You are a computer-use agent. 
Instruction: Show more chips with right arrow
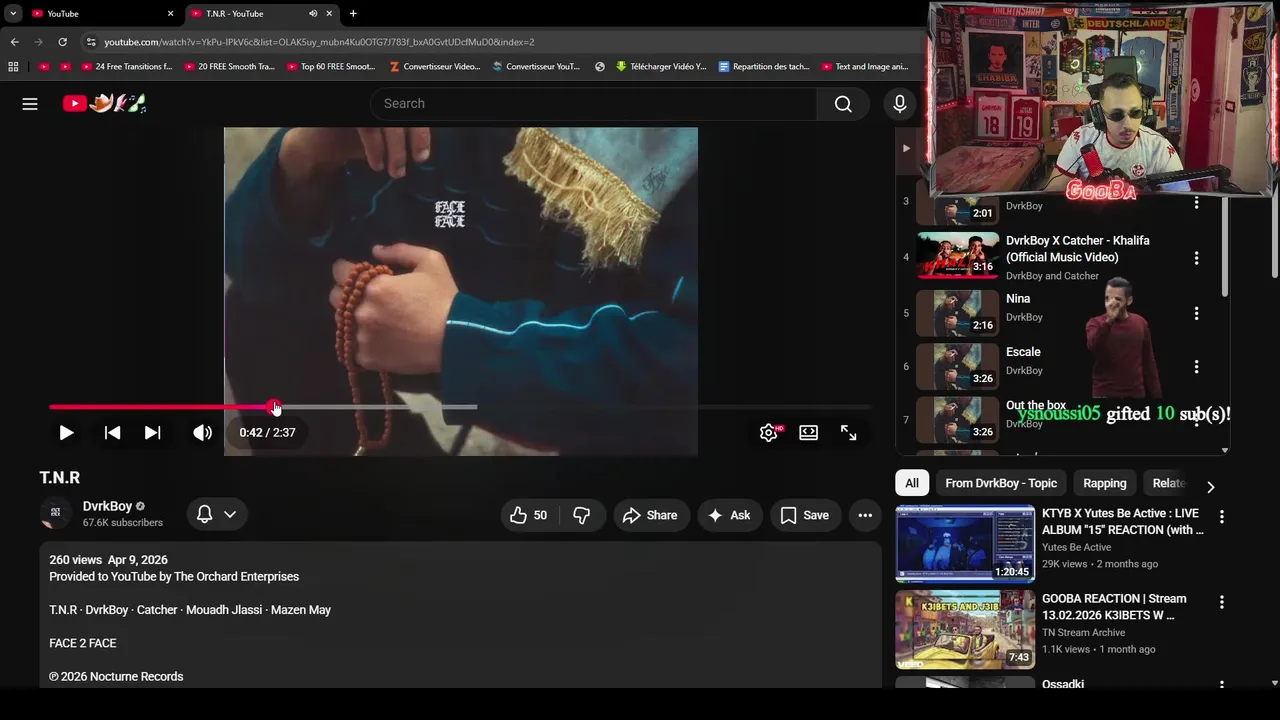click(1210, 487)
